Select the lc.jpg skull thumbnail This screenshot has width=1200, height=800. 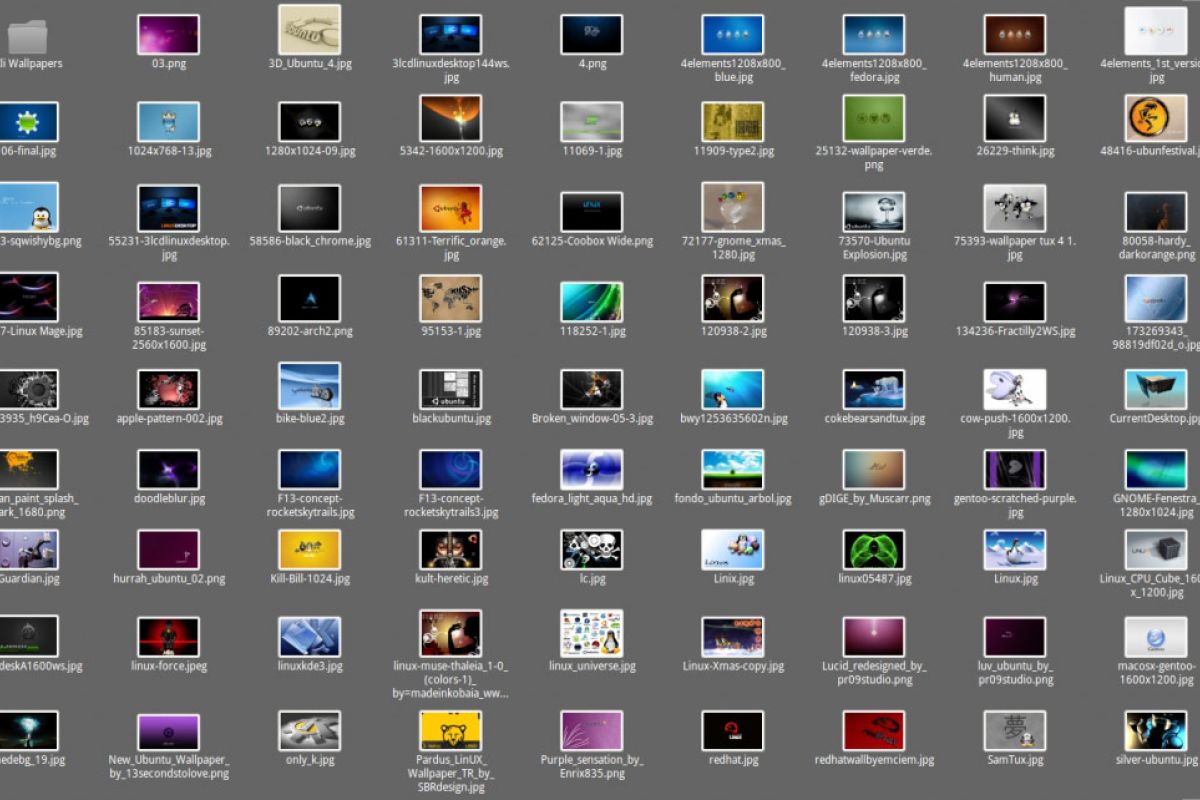point(591,549)
